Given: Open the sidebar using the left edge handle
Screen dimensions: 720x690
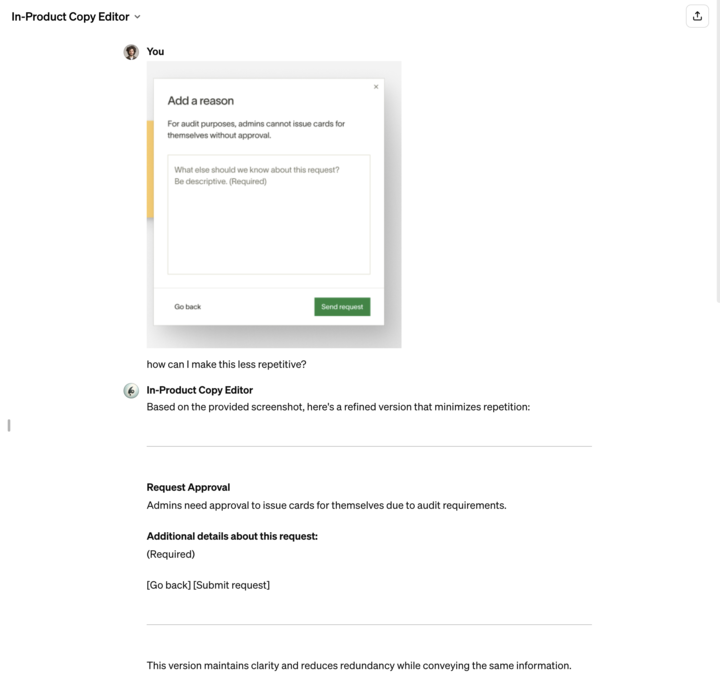Looking at the screenshot, I should [x=9, y=426].
